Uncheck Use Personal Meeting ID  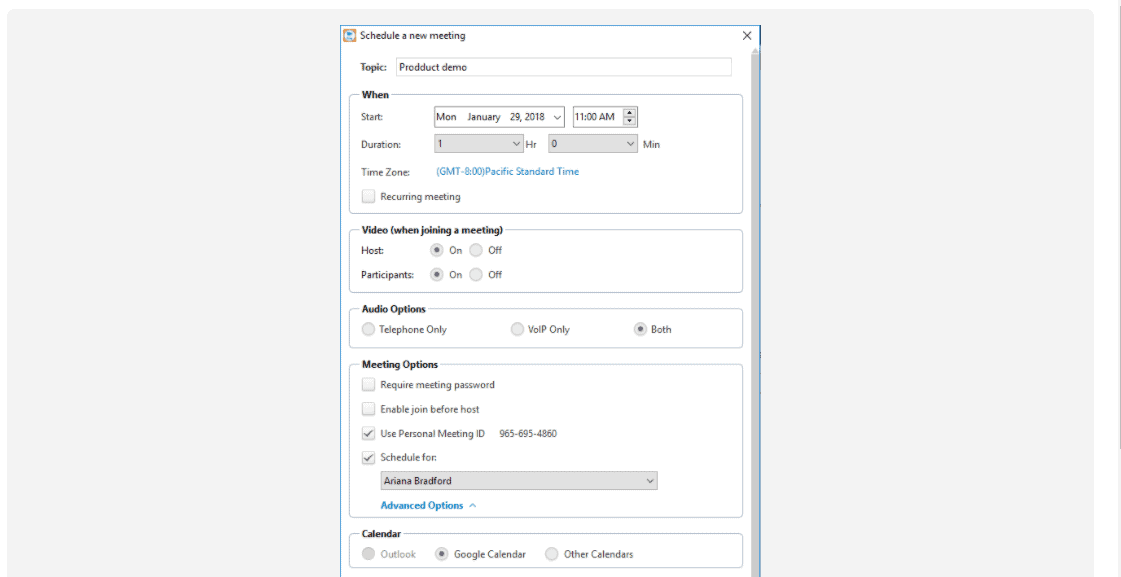(x=368, y=433)
